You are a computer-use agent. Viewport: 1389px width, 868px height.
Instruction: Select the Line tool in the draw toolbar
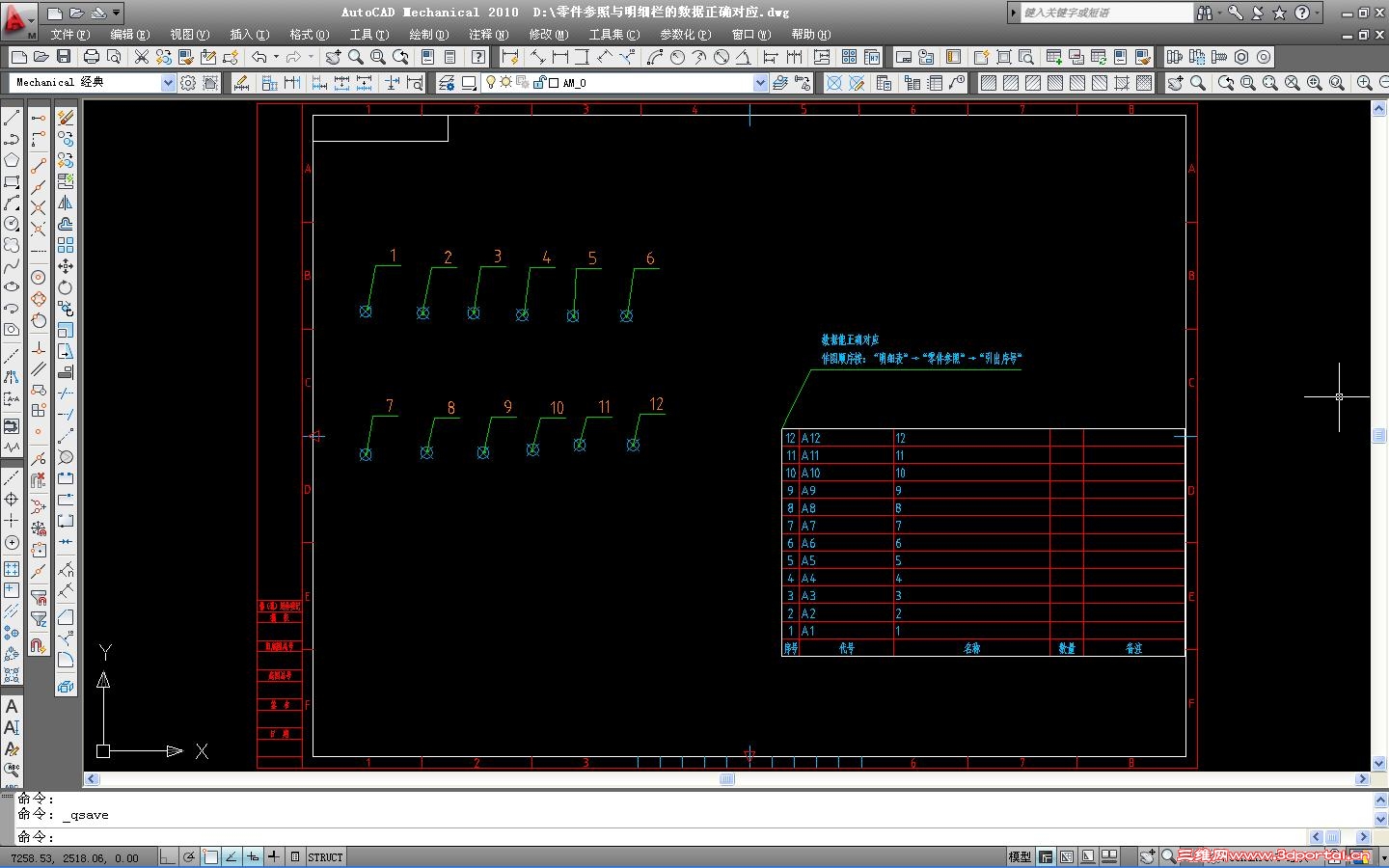pos(12,119)
